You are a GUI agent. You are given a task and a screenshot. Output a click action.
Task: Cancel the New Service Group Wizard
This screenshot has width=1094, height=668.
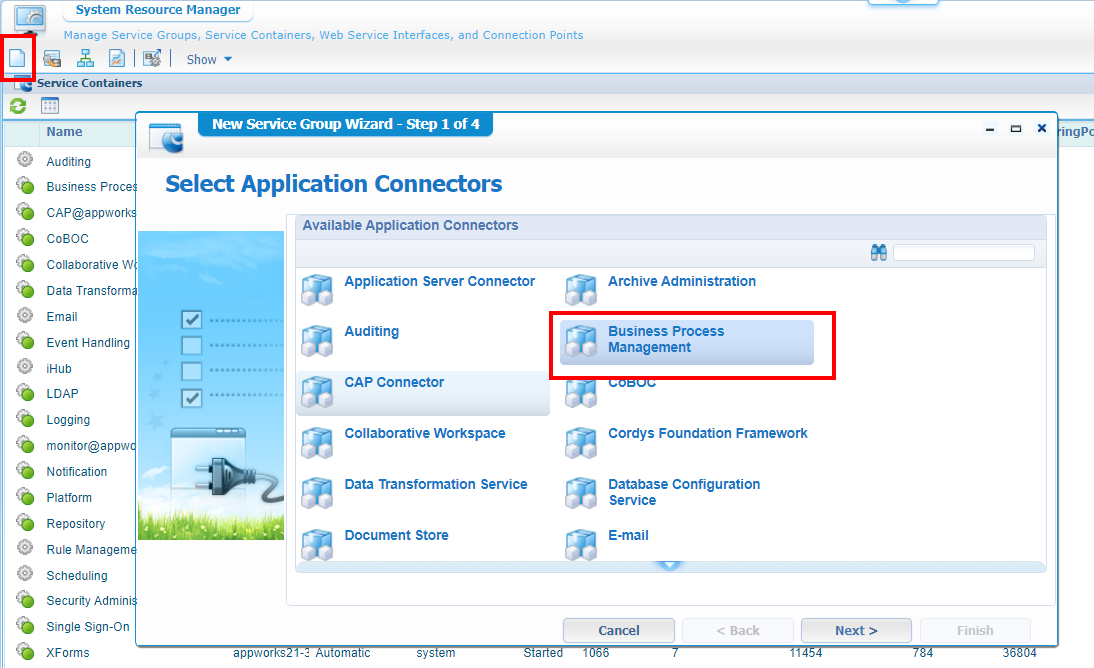619,630
